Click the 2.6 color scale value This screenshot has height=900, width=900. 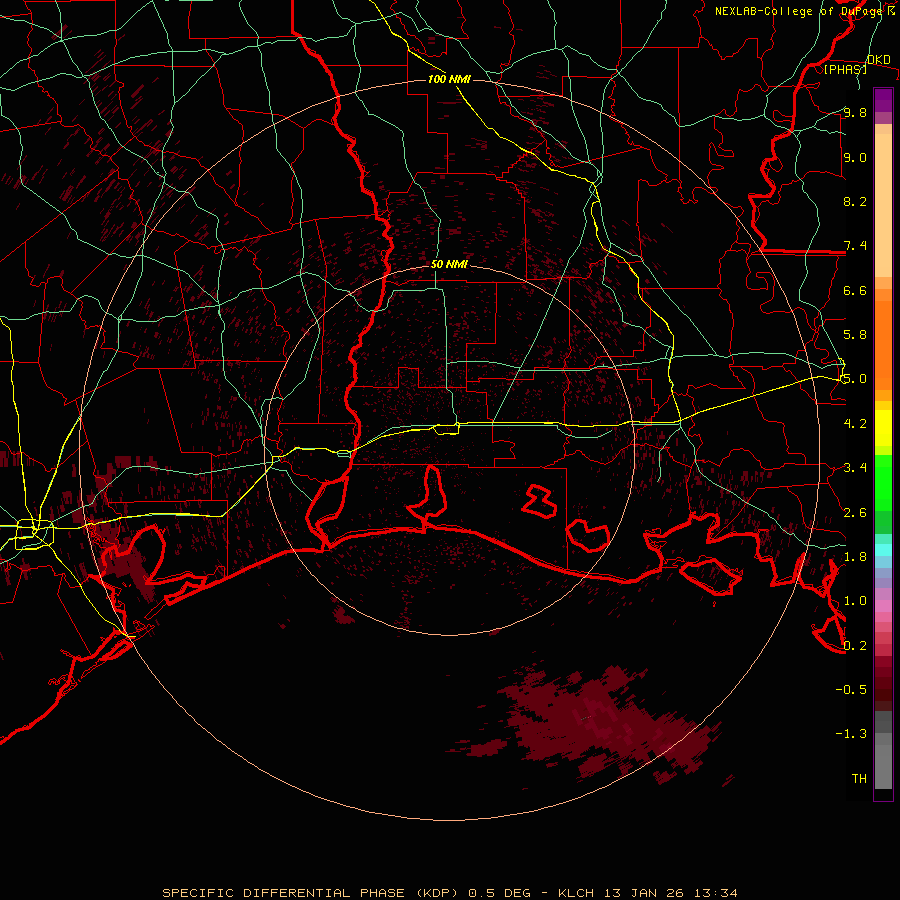coord(855,513)
